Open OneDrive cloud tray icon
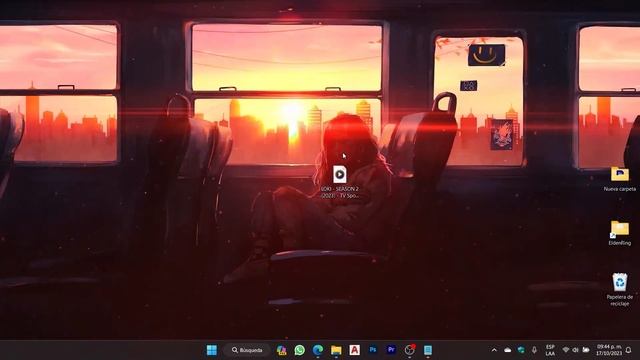This screenshot has width=640, height=360. point(508,350)
